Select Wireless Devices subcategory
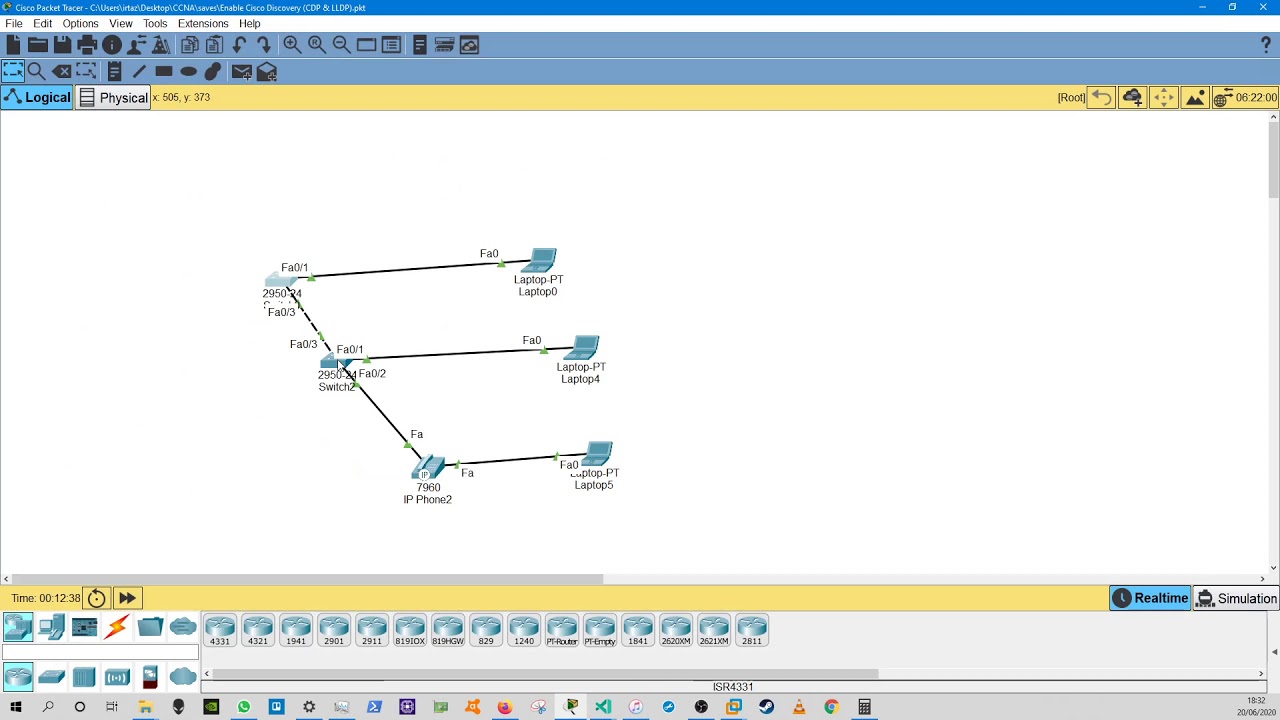1280x720 pixels. coord(117,677)
